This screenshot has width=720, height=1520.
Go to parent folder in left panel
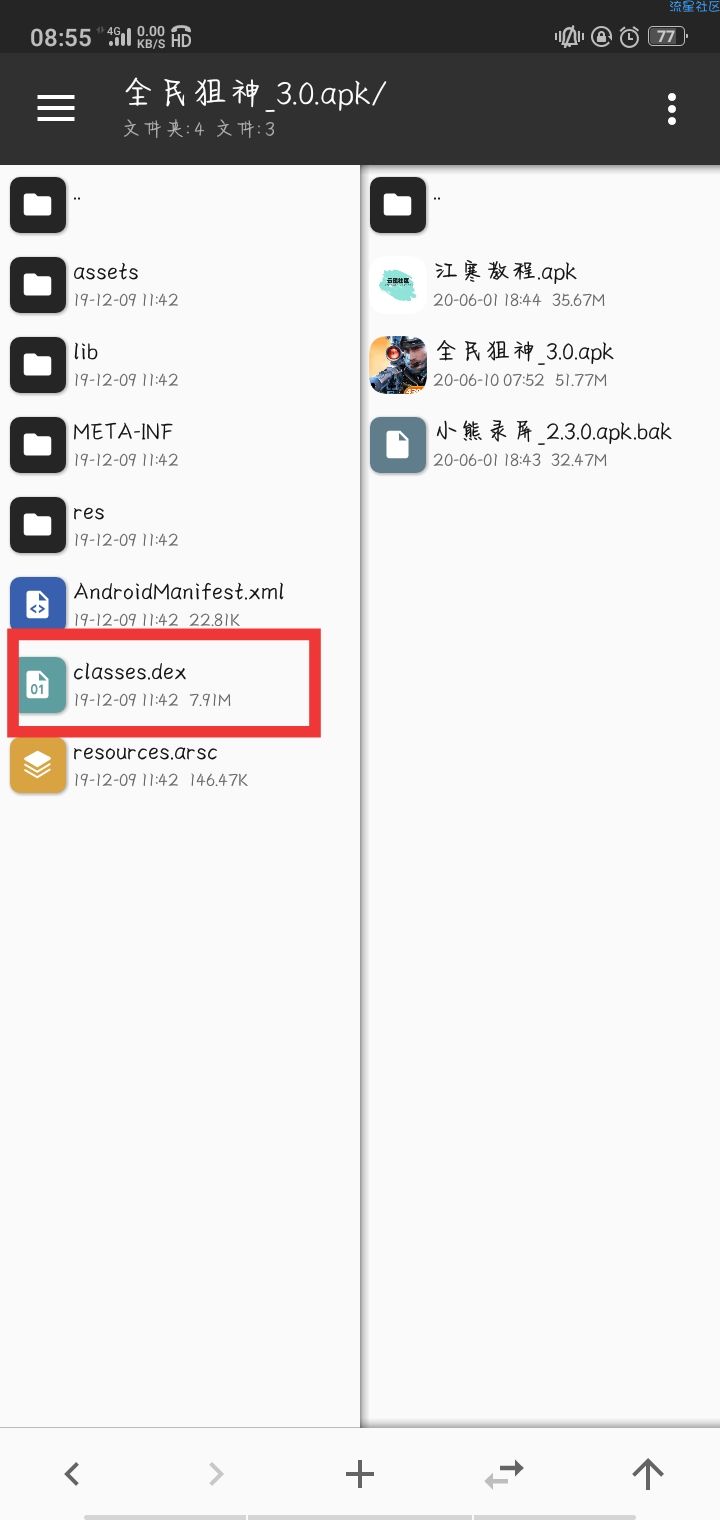tap(180, 205)
